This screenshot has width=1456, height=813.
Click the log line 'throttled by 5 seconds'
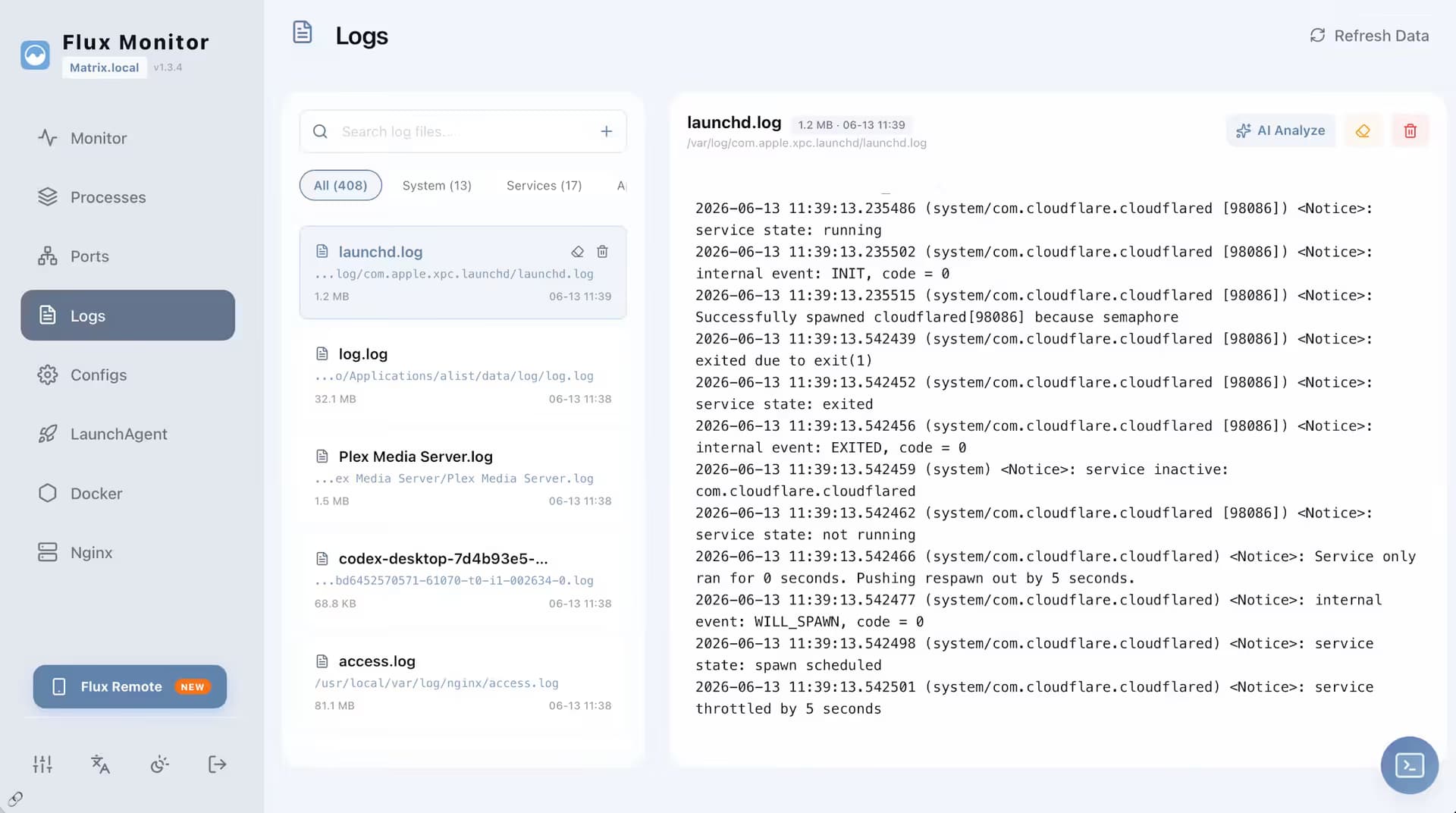coord(789,709)
